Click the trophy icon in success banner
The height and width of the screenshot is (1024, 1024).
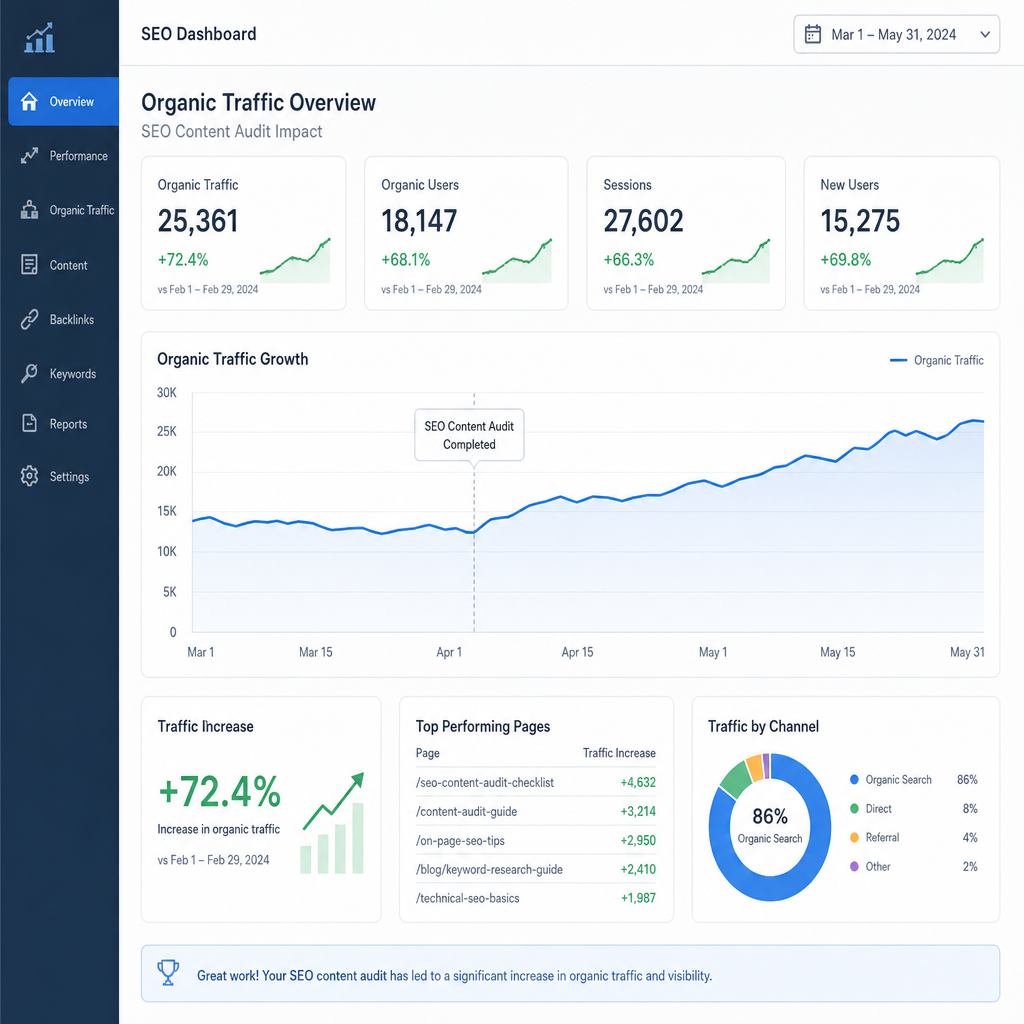168,972
